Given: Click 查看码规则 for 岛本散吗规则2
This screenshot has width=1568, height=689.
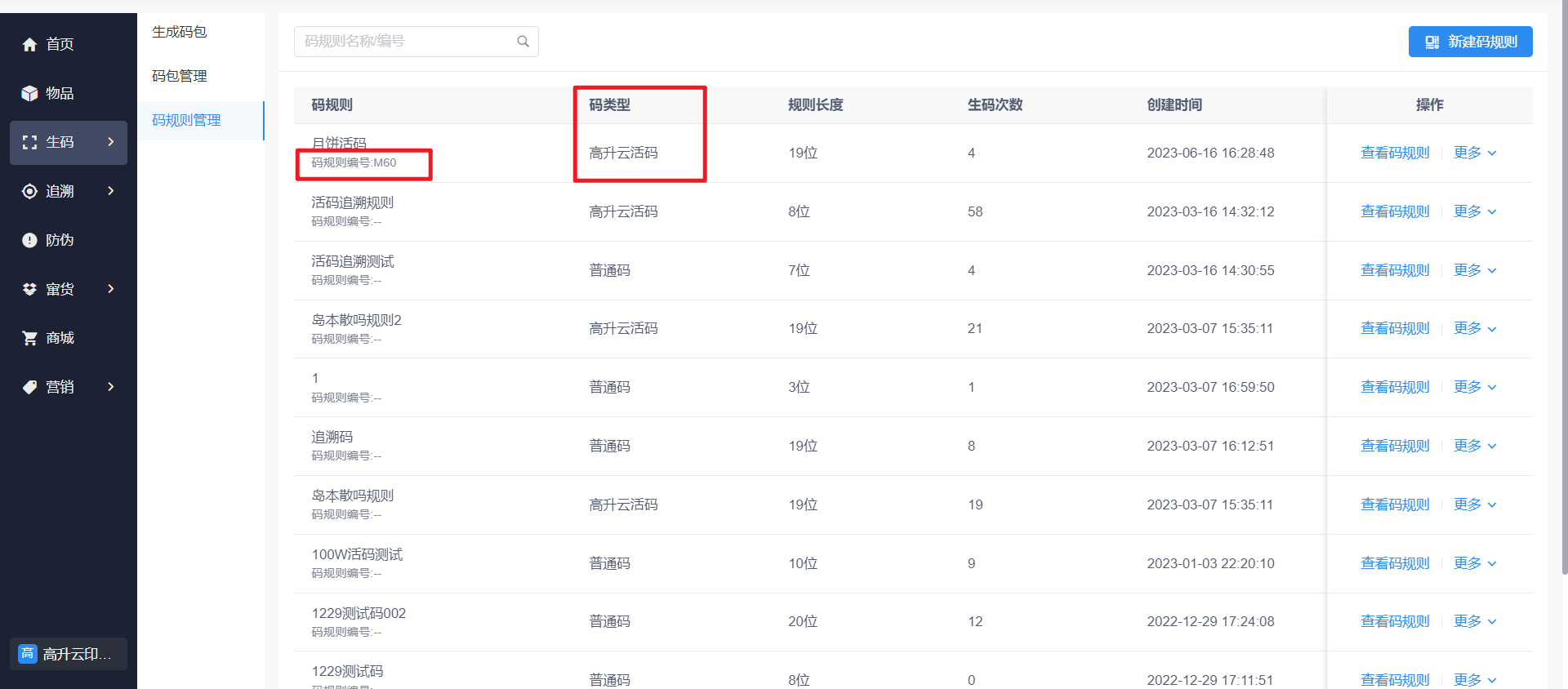Looking at the screenshot, I should (1395, 328).
